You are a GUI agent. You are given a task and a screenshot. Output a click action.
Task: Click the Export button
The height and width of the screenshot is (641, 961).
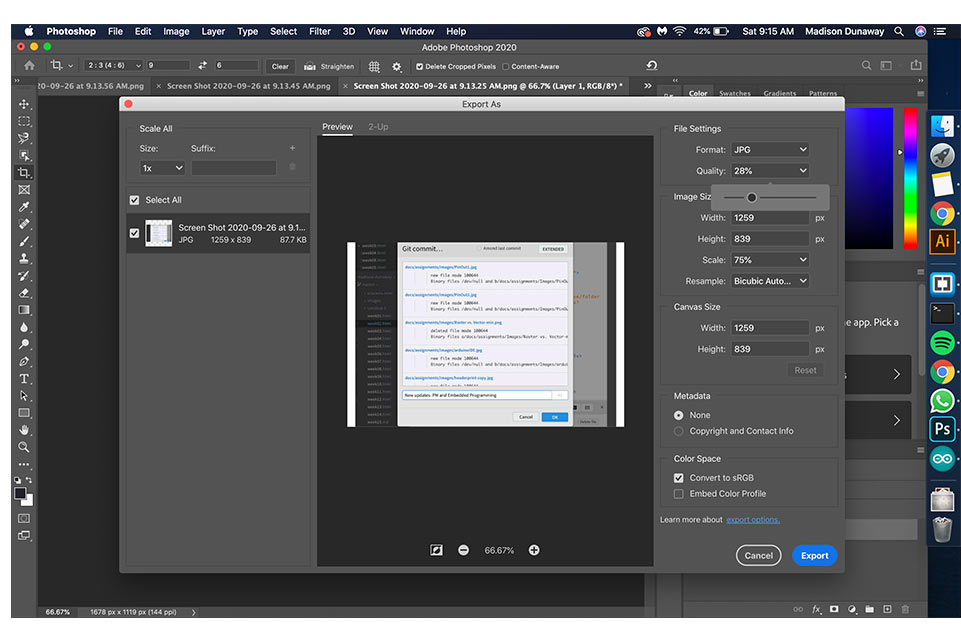coord(815,555)
